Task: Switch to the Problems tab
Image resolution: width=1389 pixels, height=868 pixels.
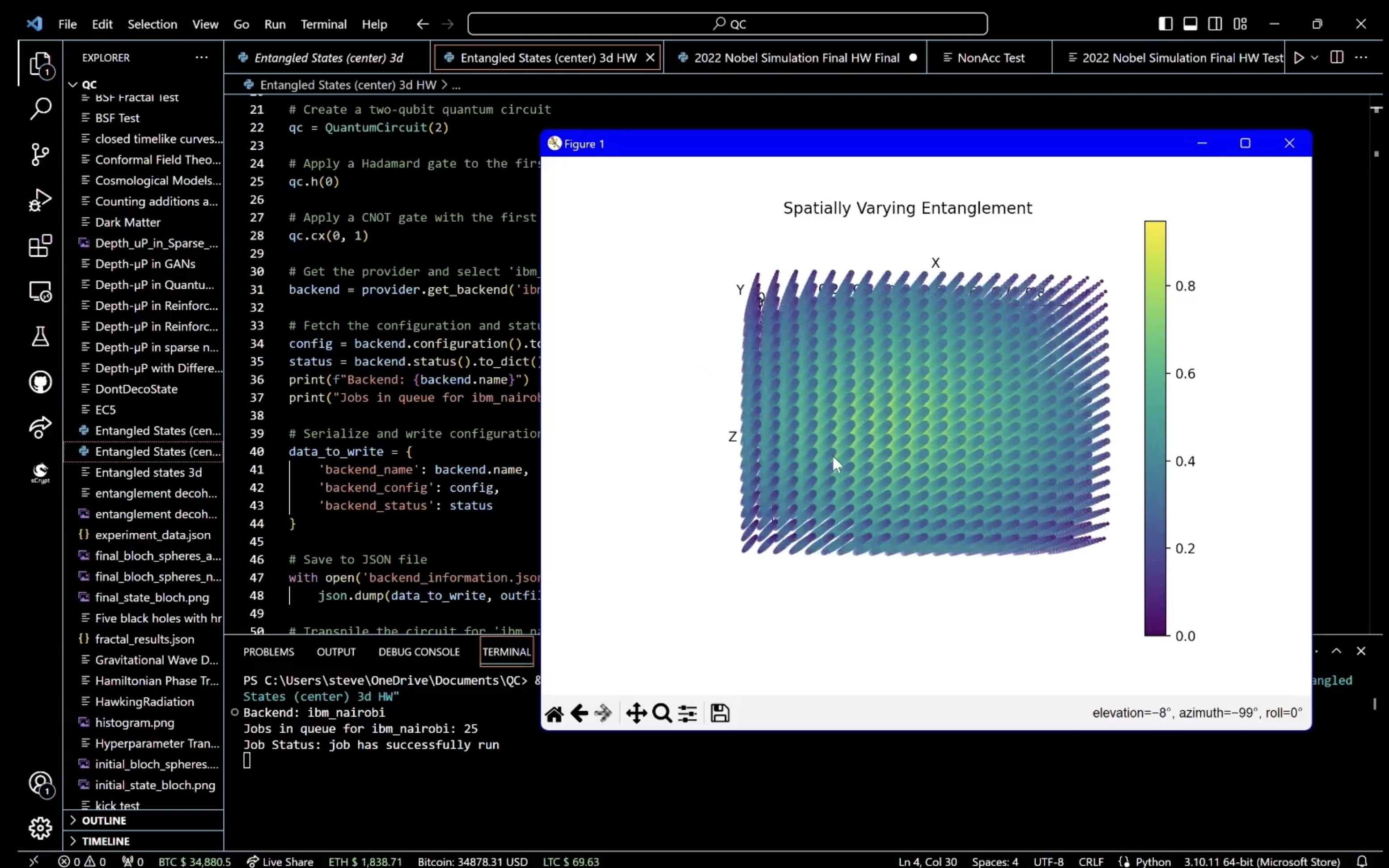Action: point(267,651)
